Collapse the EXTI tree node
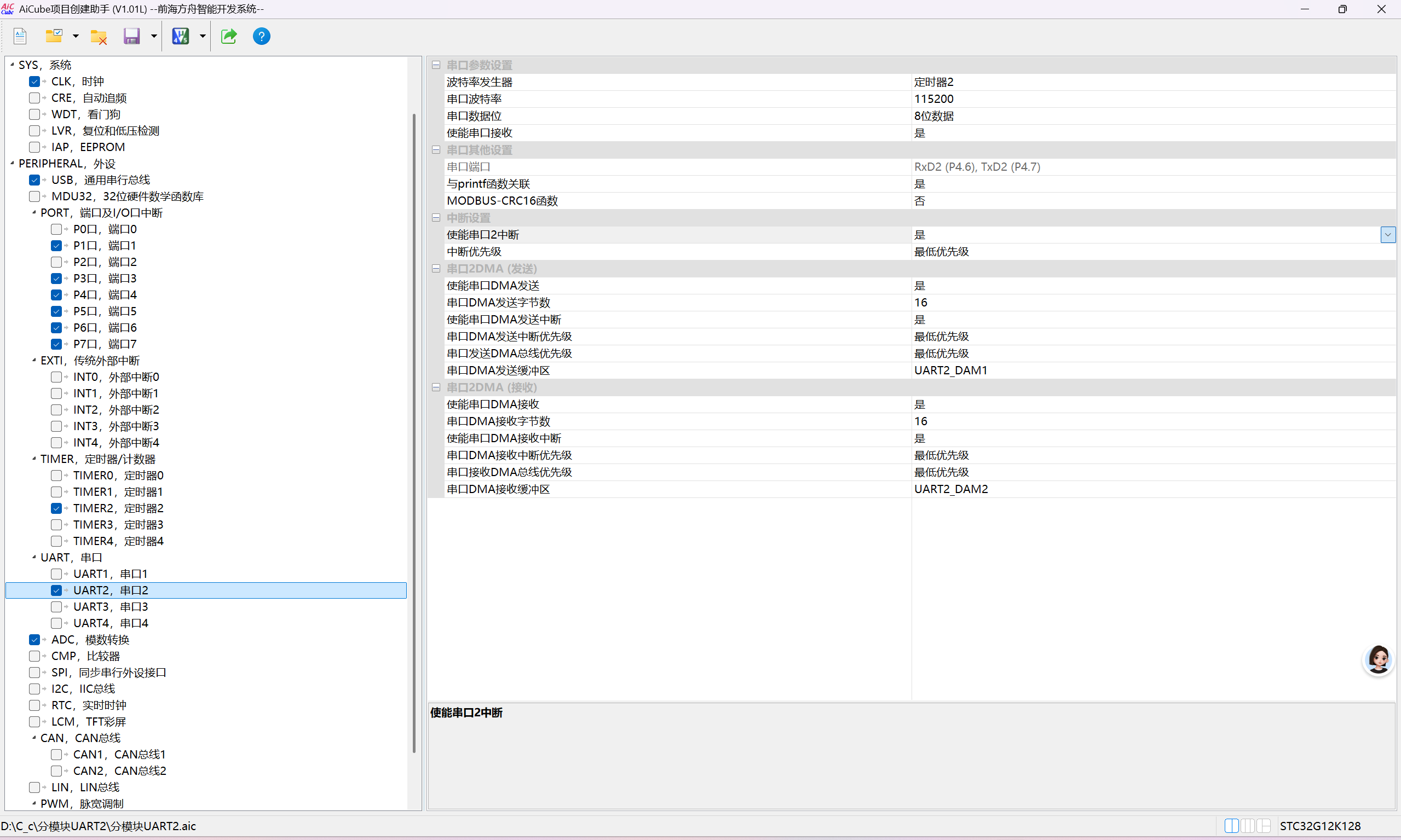Image resolution: width=1401 pixels, height=840 pixels. (x=34, y=360)
